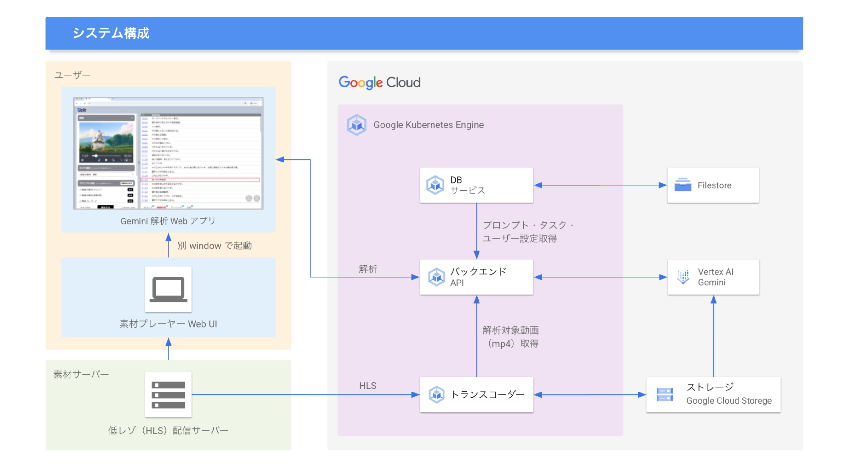
Task: Select the バックエンド API box label
Action: pyautogui.click(x=478, y=277)
